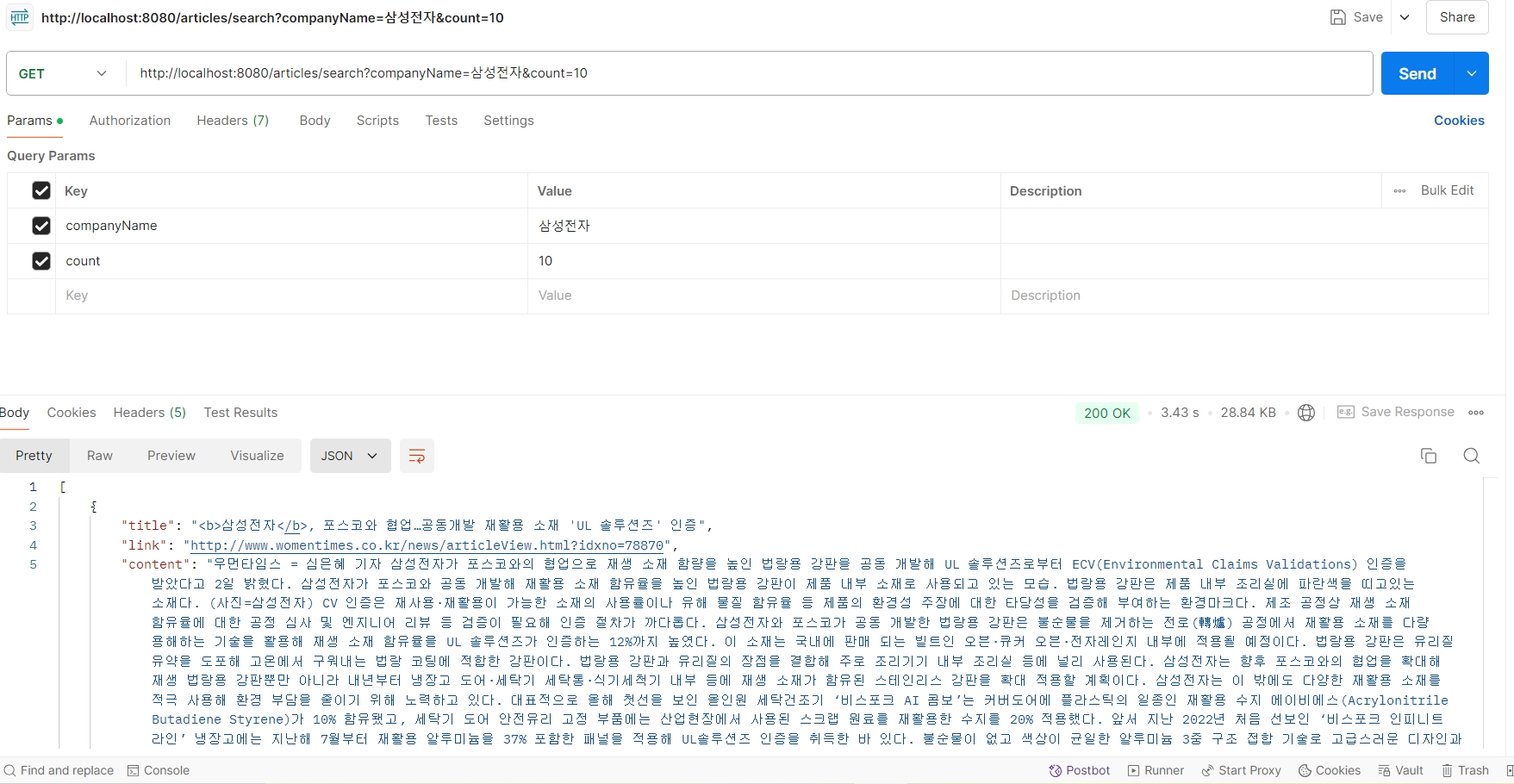
Task: Open the Scripts tab
Action: pyautogui.click(x=377, y=121)
